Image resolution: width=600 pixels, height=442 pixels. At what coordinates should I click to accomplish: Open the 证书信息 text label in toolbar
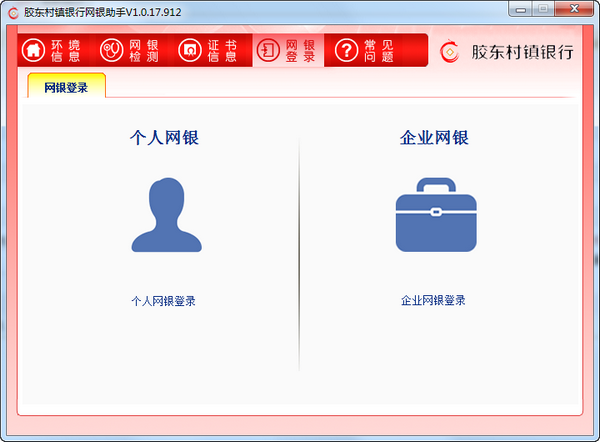(x=223, y=50)
